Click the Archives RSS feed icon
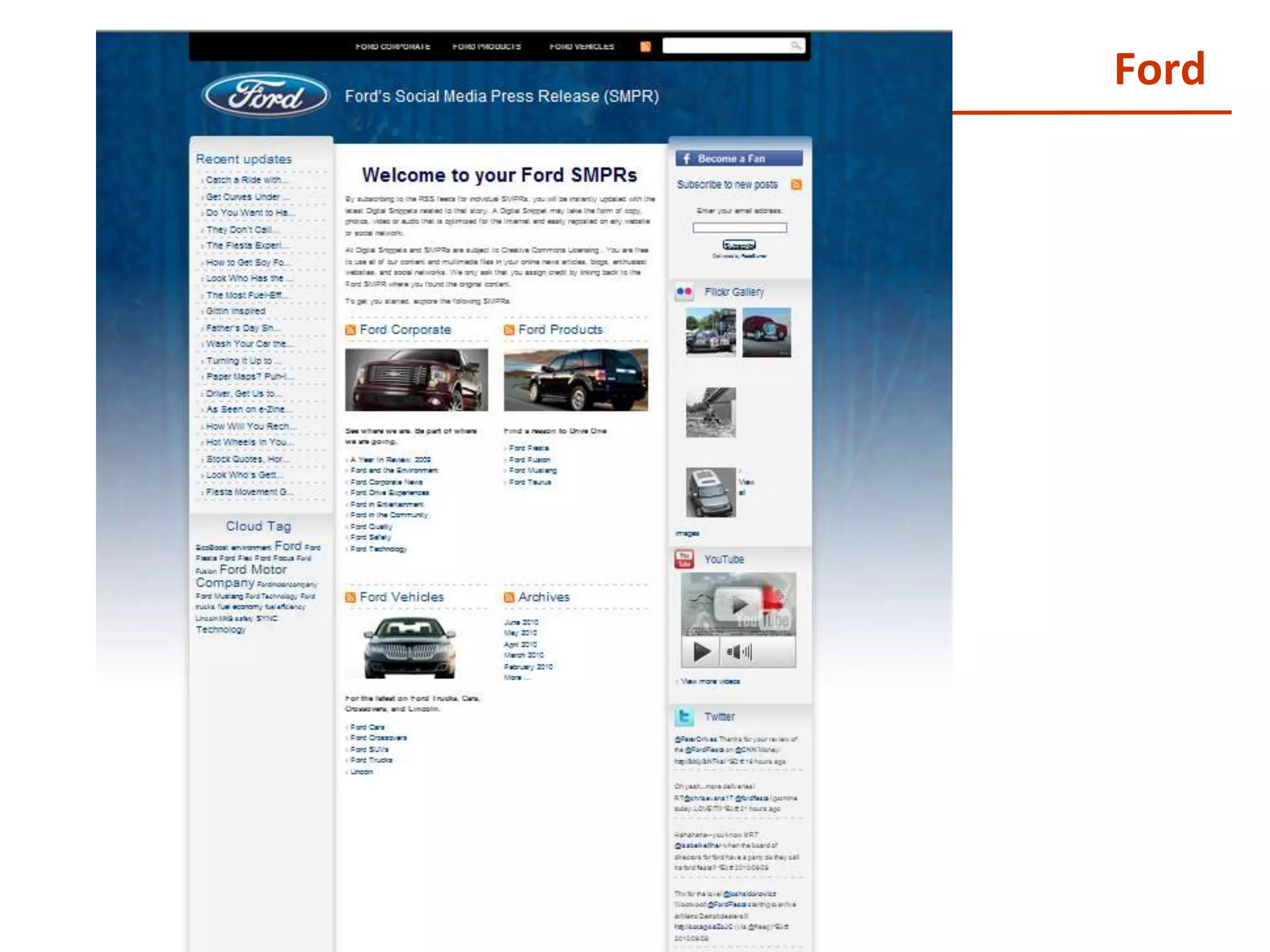1270x952 pixels. (509, 597)
